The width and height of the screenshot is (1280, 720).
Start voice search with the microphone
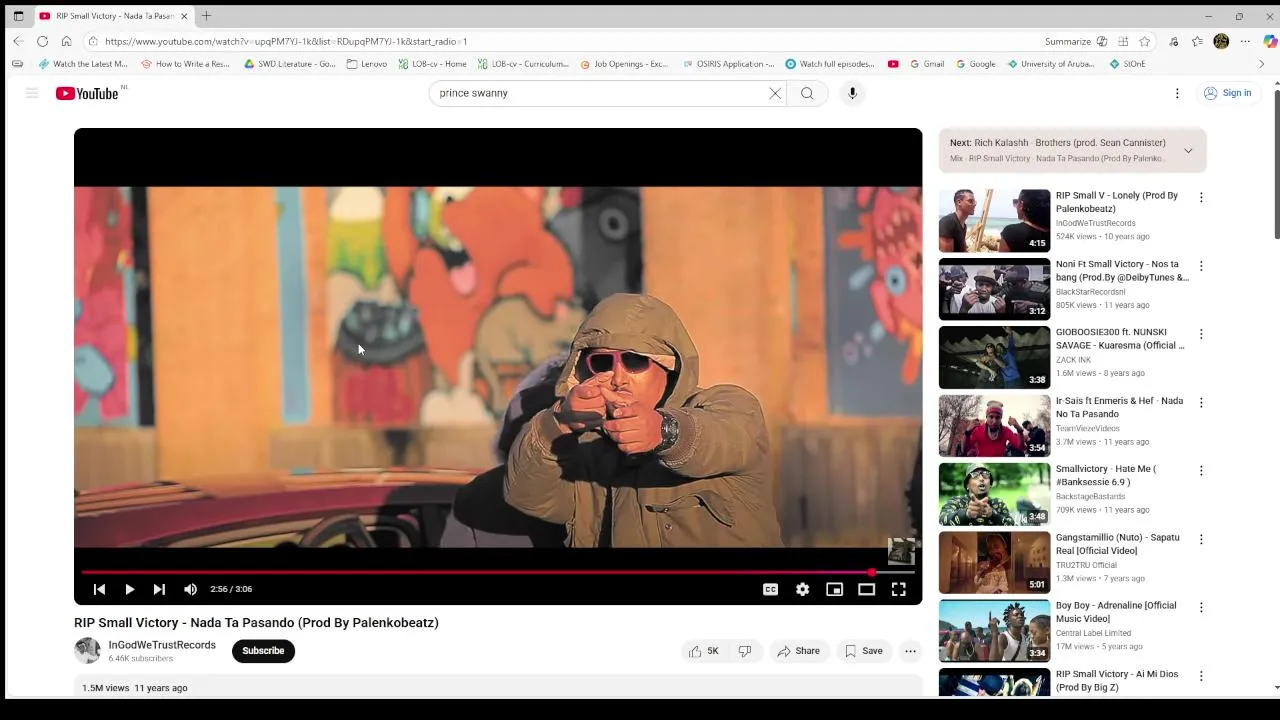click(852, 93)
